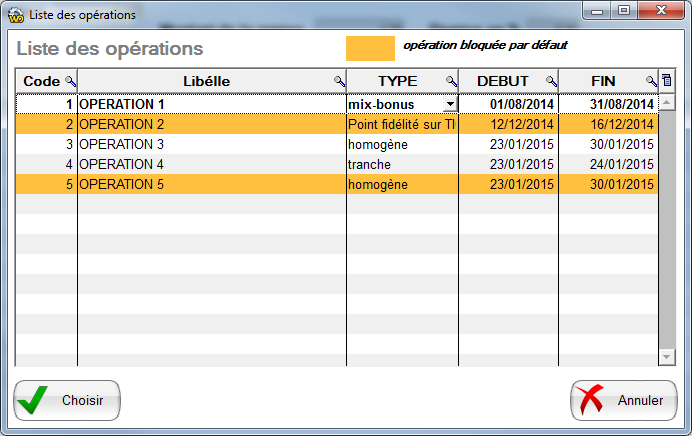
Task: Click the search icon in TYPE column header
Action: (x=451, y=81)
